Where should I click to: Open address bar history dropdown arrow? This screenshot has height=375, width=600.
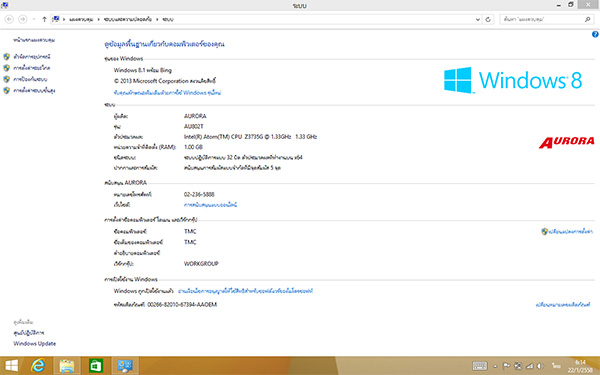click(478, 19)
